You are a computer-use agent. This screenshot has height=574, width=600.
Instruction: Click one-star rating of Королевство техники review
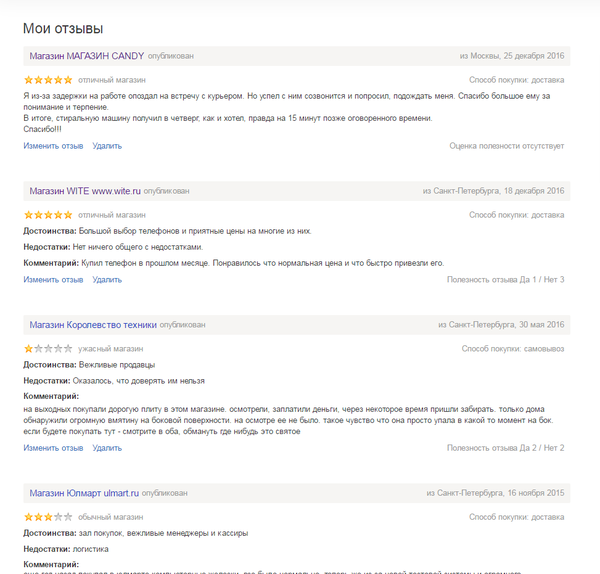pos(47,349)
